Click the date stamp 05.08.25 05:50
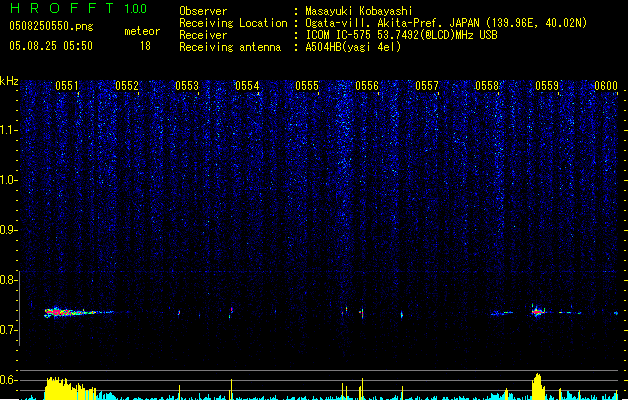The image size is (629, 400). click(51, 46)
